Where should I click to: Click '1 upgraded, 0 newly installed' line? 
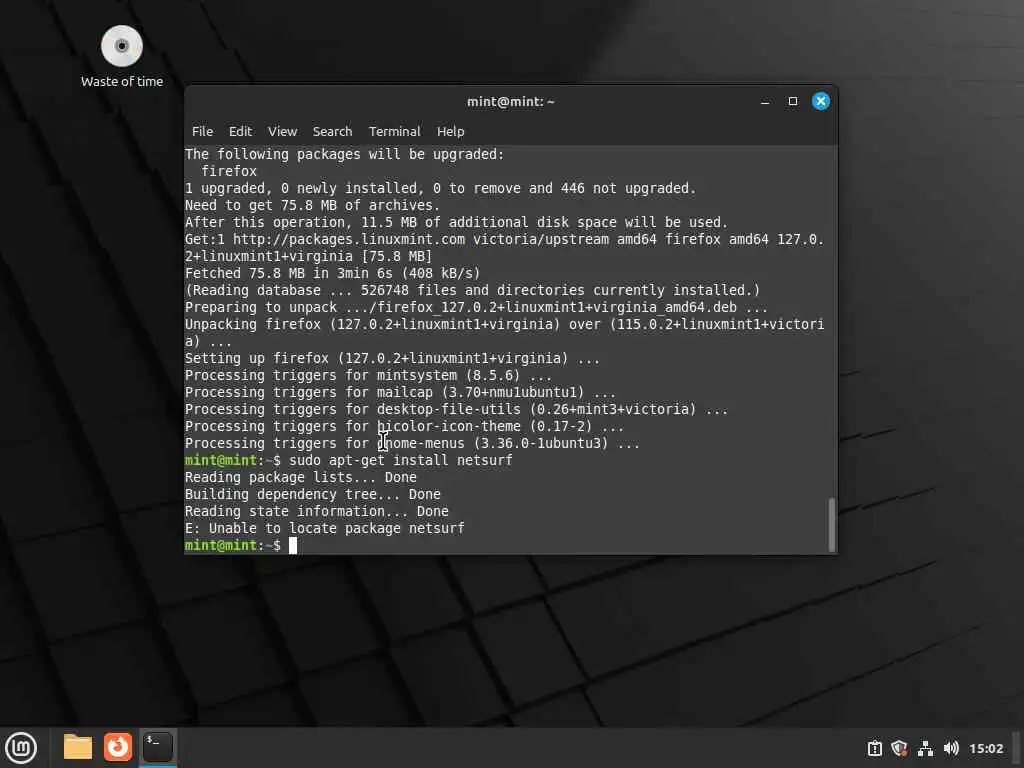pos(441,188)
